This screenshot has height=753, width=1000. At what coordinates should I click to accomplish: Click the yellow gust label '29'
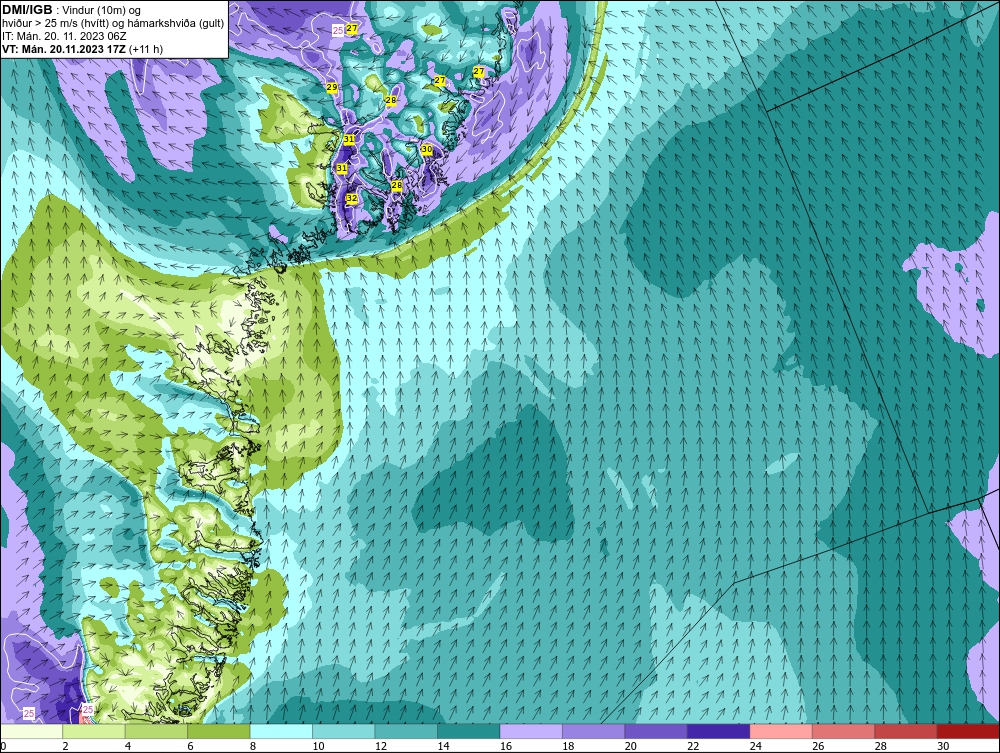tap(332, 87)
